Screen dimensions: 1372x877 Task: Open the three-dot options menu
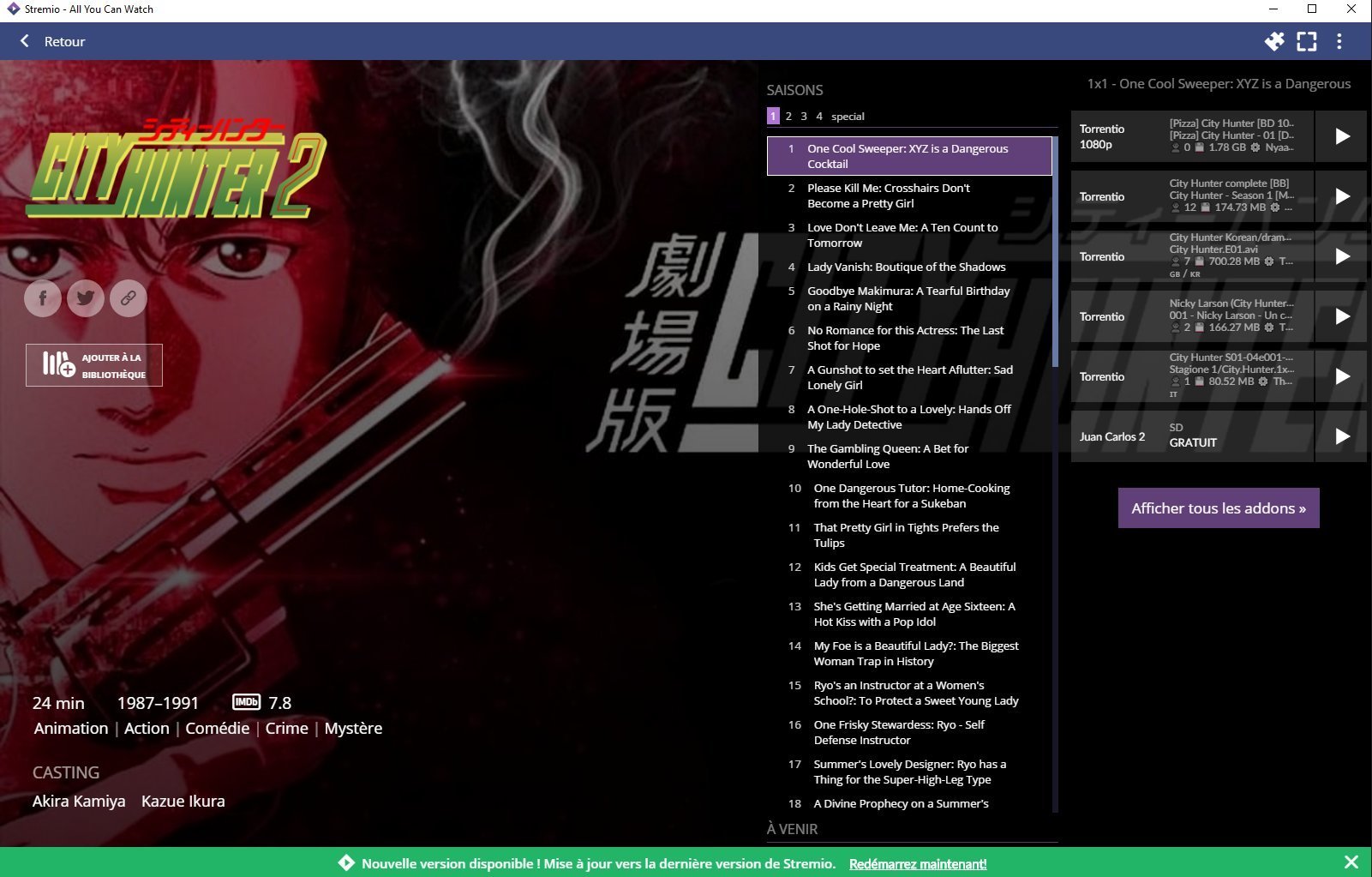click(x=1339, y=41)
